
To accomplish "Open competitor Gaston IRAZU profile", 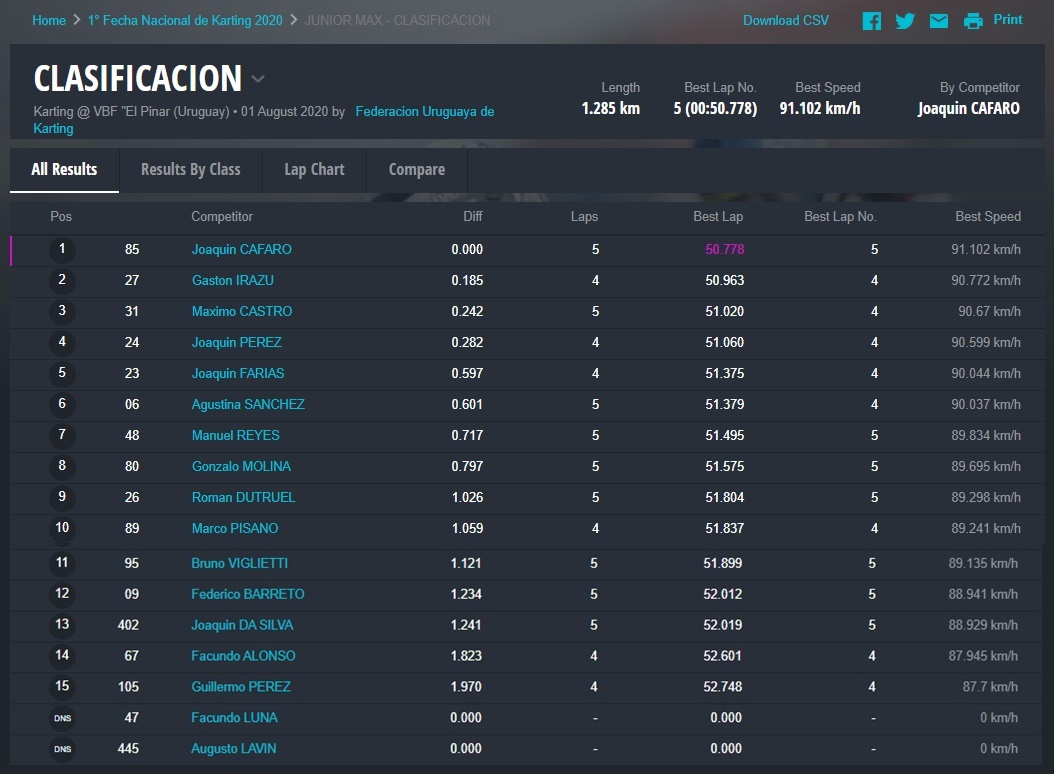I will pos(232,280).
